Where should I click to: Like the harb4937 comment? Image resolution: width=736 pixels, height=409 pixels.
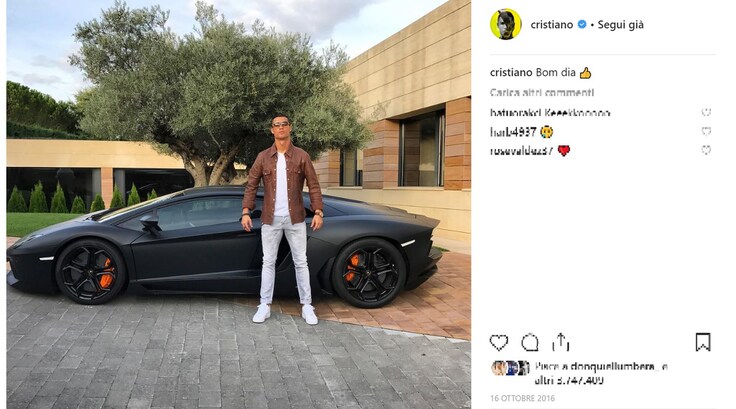pos(706,131)
